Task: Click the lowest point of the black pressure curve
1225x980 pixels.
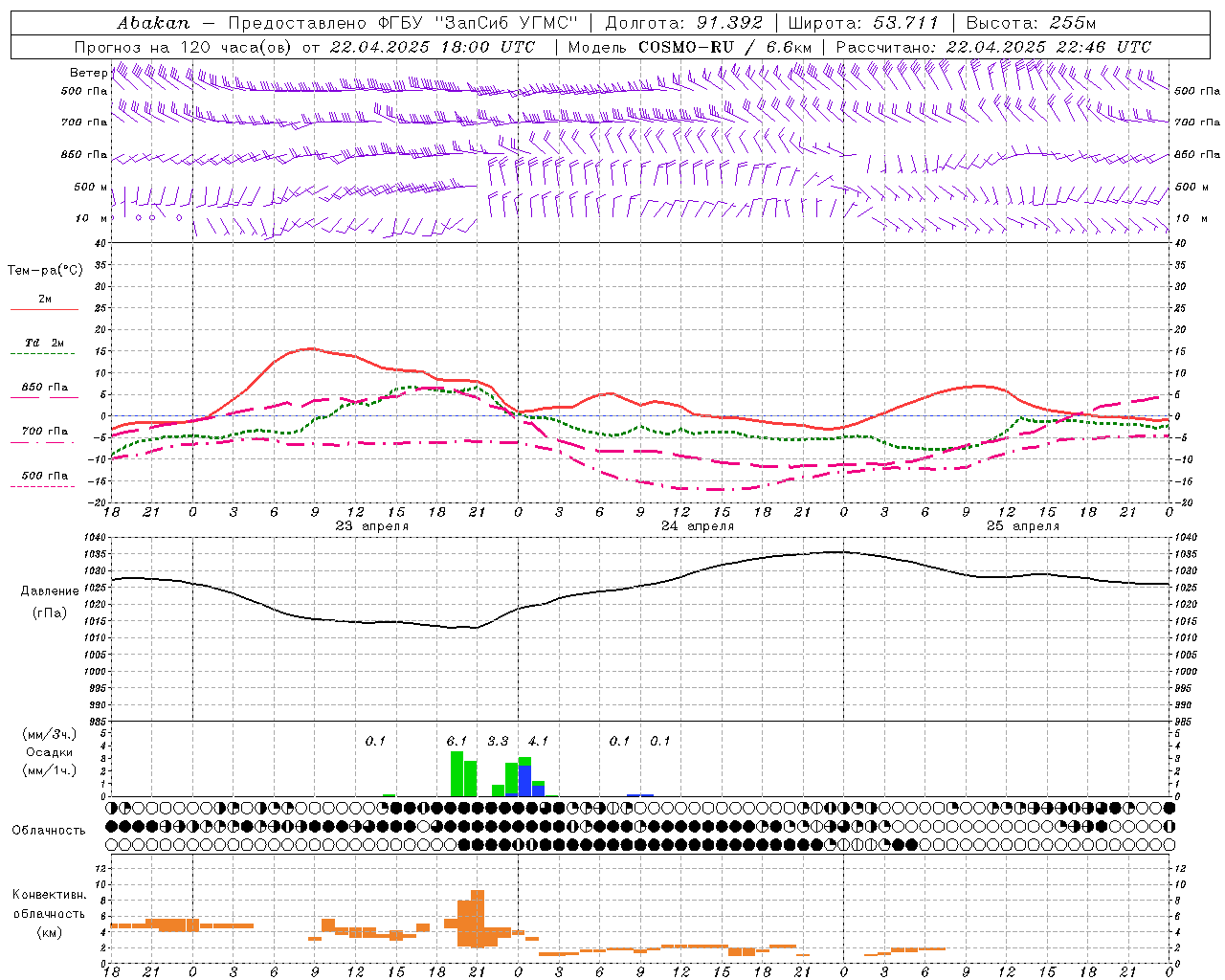Action: coord(475,628)
